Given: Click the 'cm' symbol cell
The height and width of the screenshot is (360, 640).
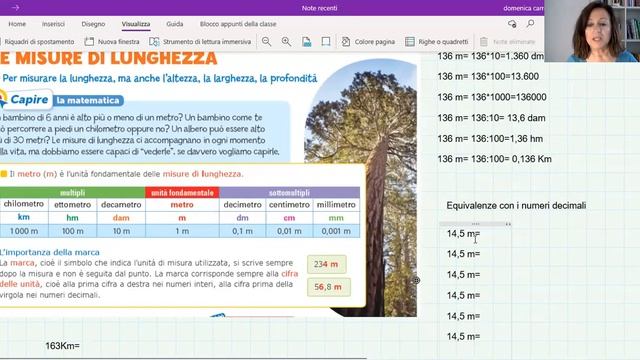Looking at the screenshot, I should coord(289,218).
